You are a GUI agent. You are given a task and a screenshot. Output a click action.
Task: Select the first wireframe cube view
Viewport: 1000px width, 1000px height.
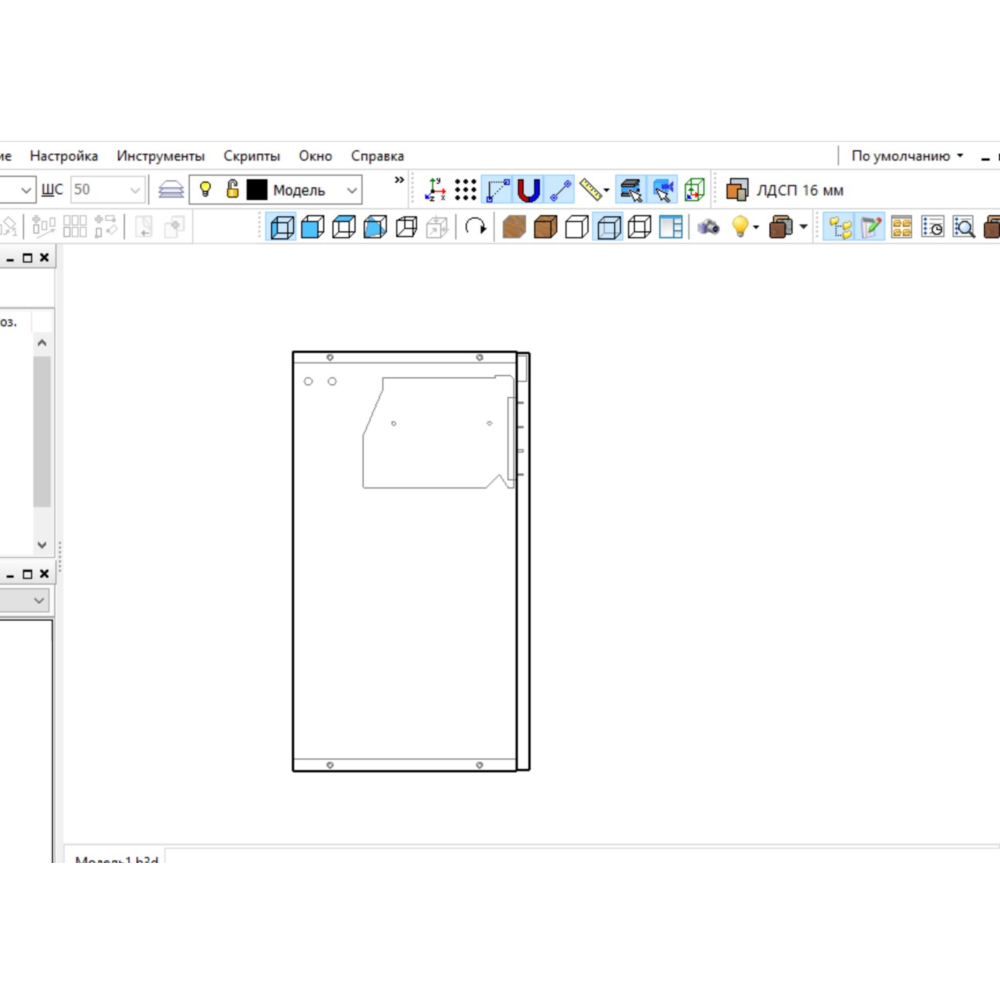(282, 228)
